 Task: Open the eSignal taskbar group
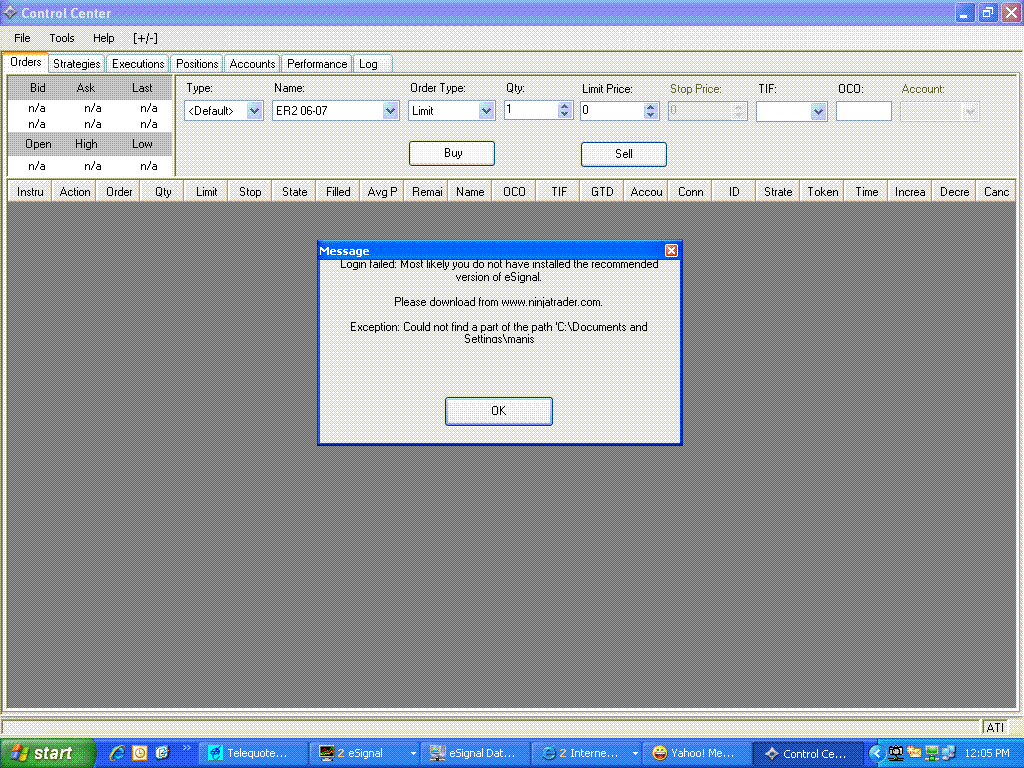(364, 753)
